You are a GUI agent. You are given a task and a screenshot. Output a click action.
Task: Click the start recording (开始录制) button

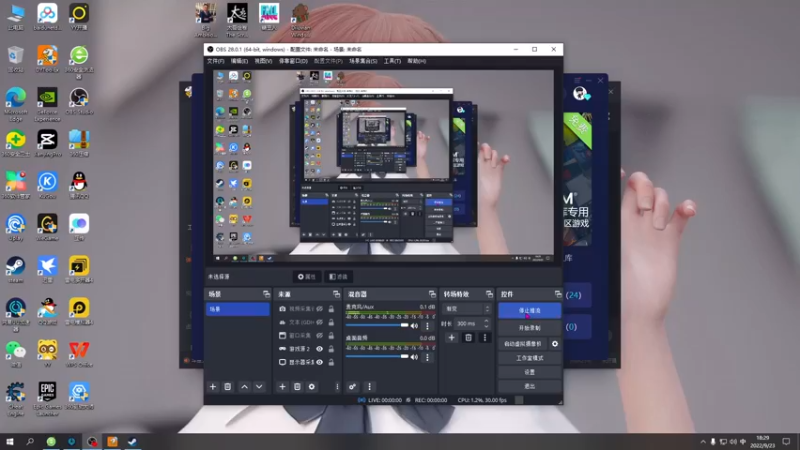point(530,328)
